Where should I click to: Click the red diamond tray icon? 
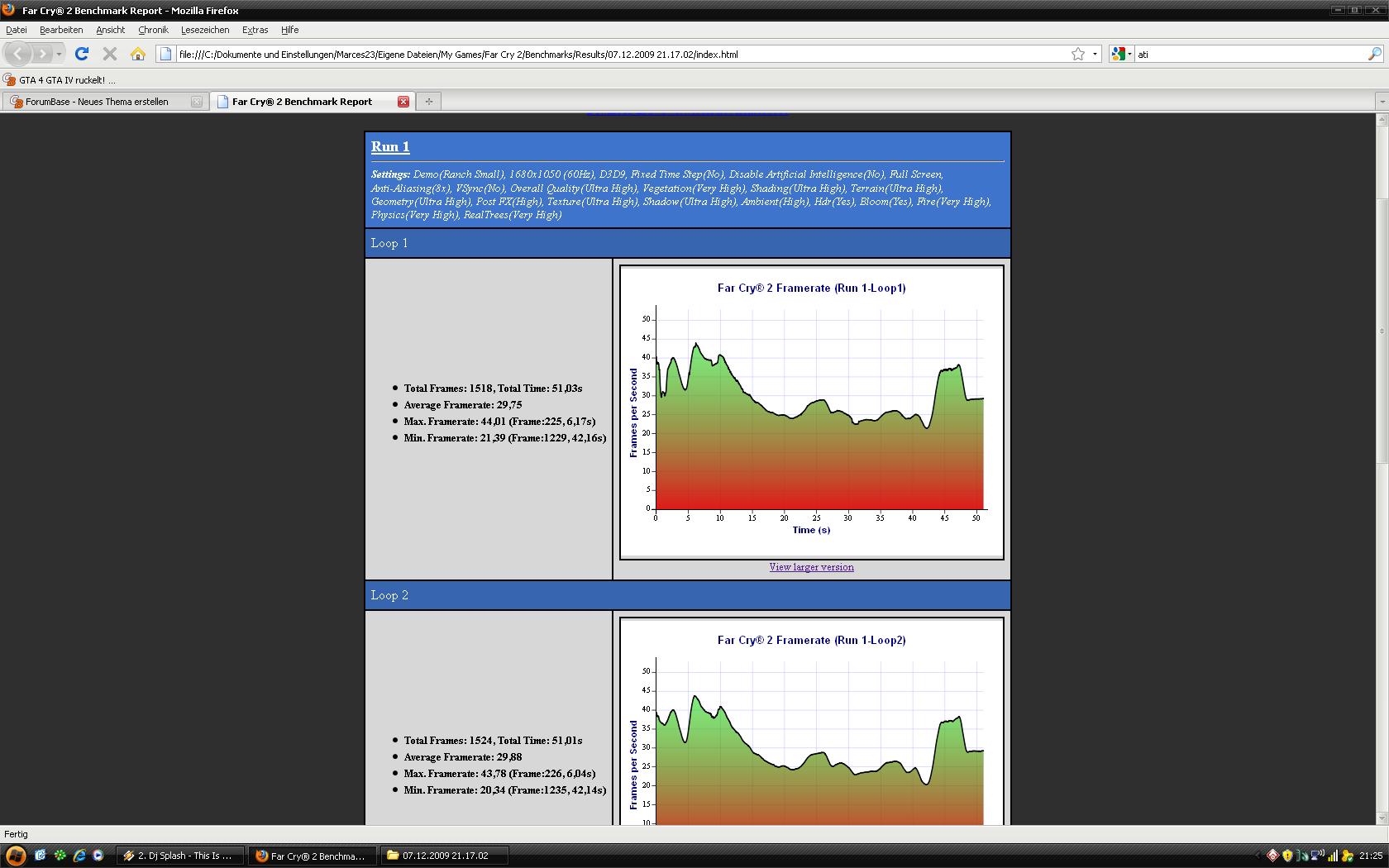click(1273, 856)
